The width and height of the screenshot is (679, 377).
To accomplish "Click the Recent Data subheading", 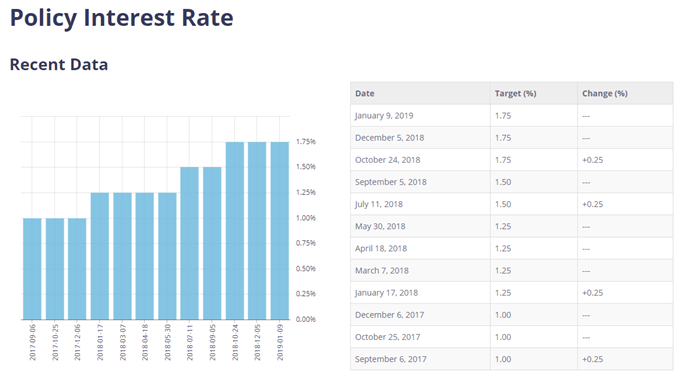I will coord(59,64).
